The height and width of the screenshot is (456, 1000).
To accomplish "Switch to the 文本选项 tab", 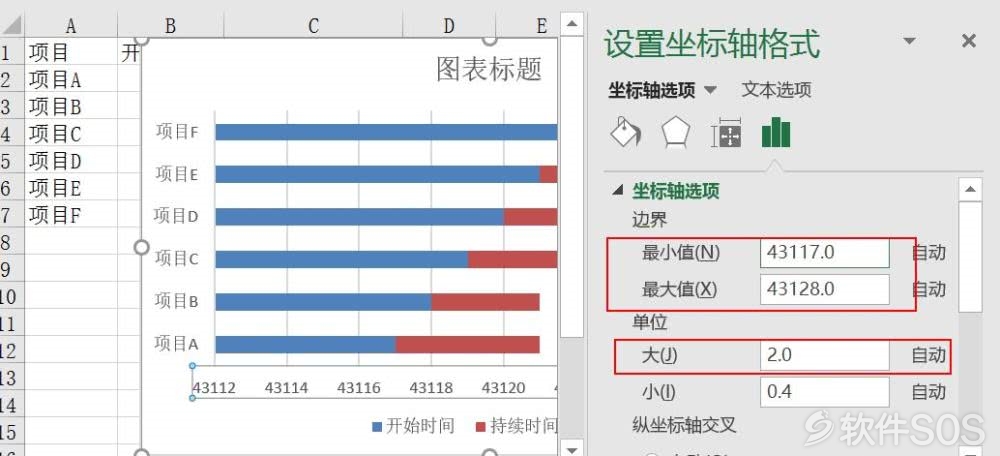I will [x=776, y=90].
